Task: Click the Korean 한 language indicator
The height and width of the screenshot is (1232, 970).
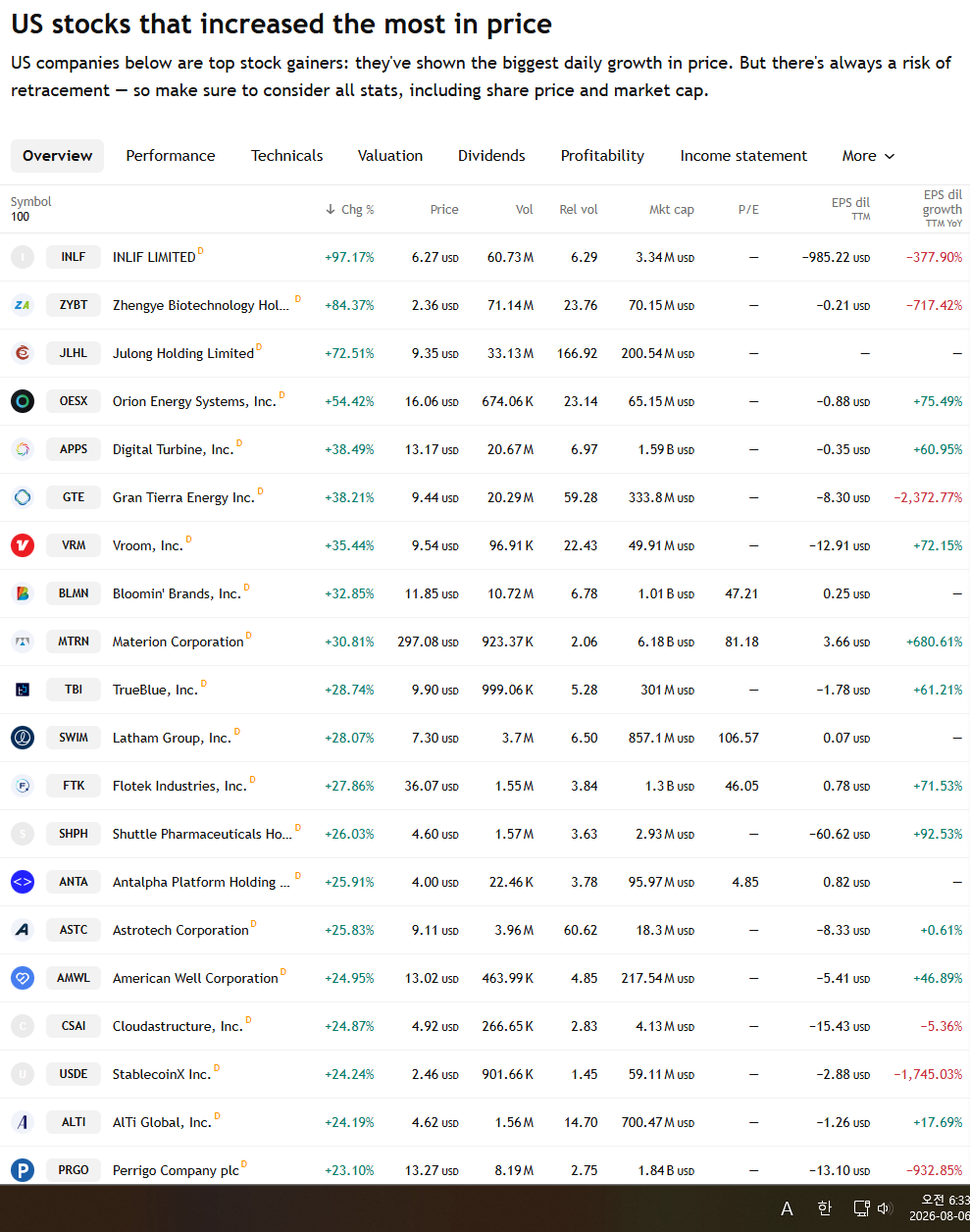Action: click(824, 1208)
